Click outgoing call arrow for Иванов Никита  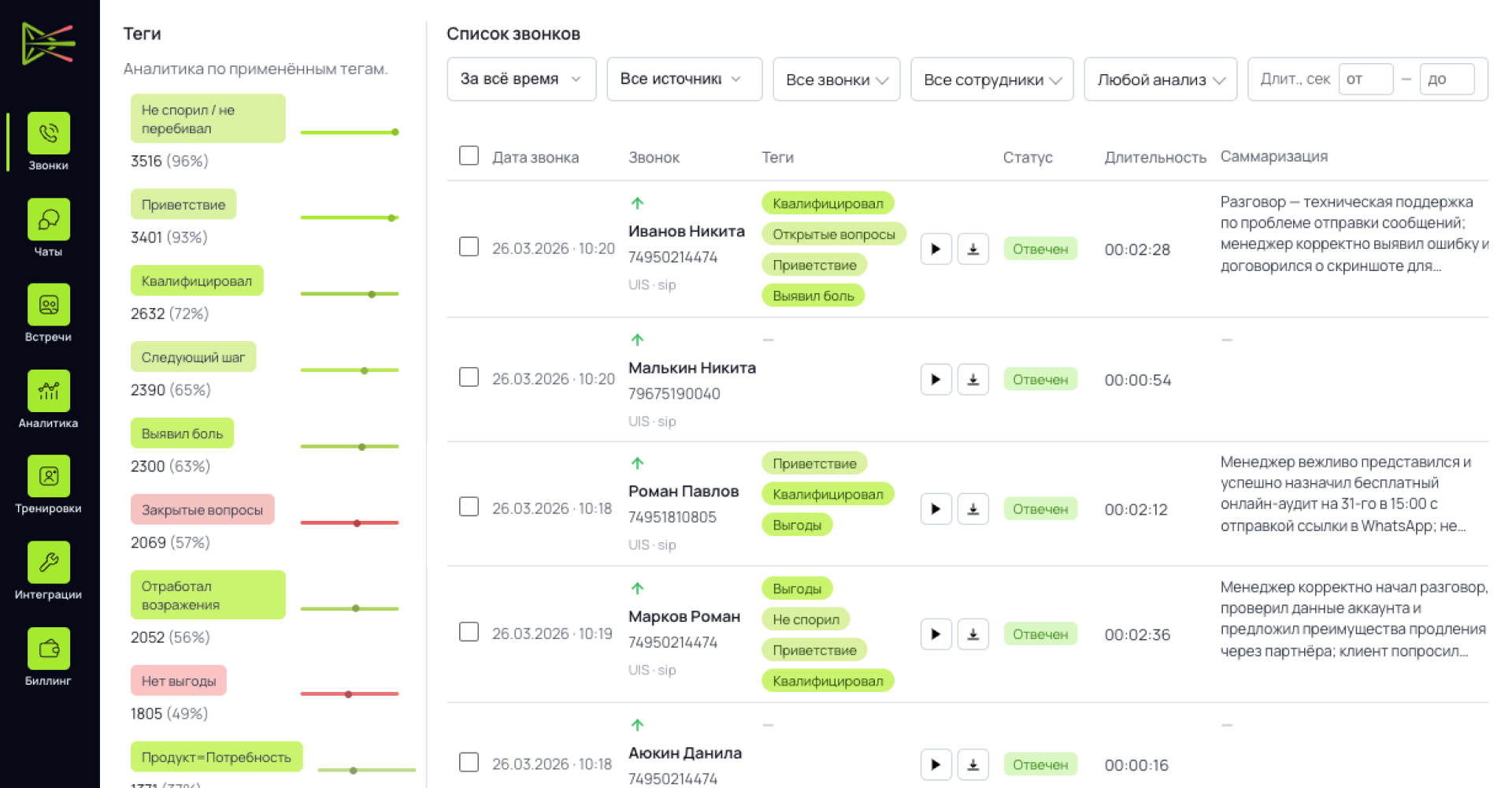[x=638, y=203]
